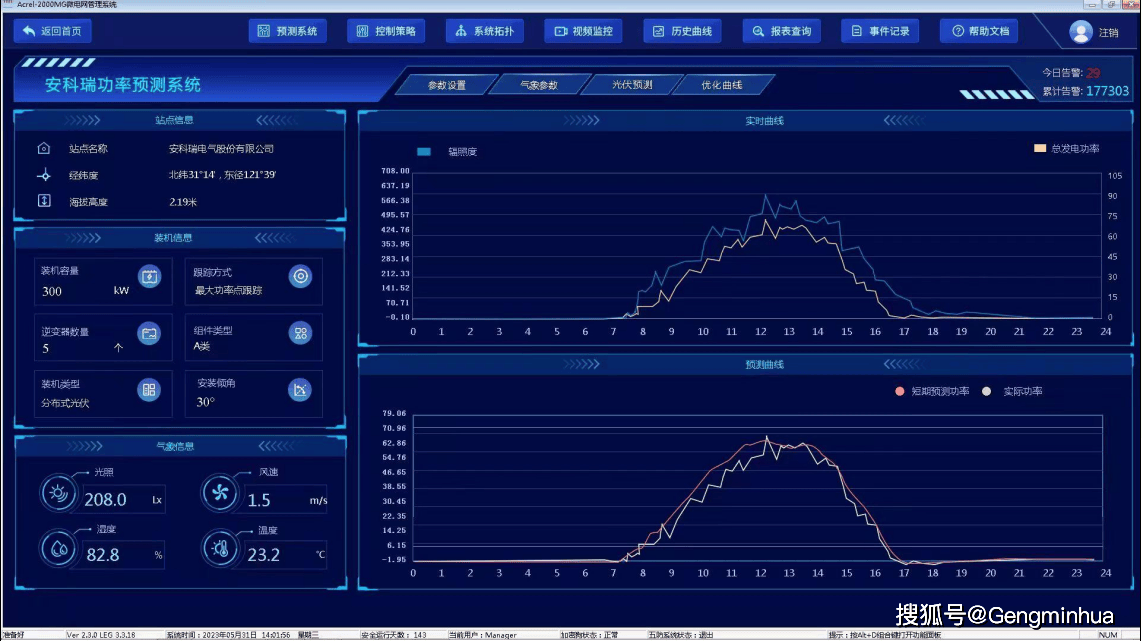Click the 安科瑞功率预测系统 title
This screenshot has height=641, width=1142.
pos(122,85)
